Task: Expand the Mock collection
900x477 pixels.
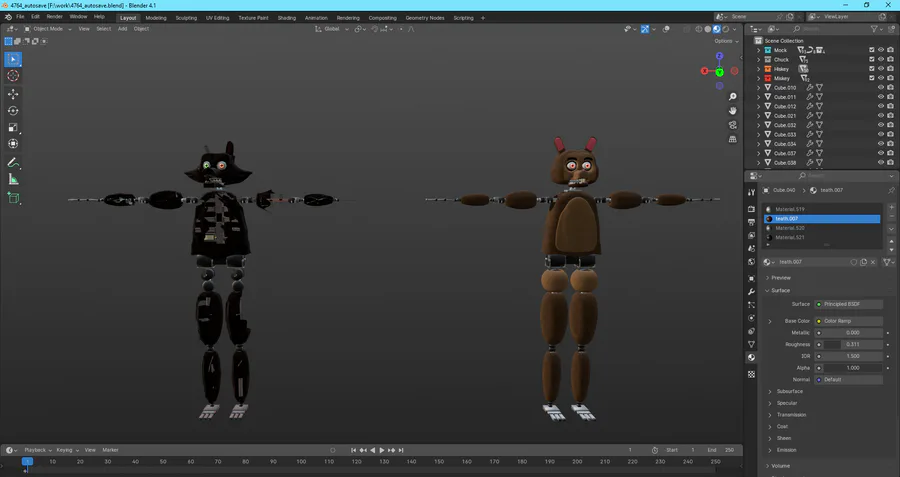Action: click(759, 51)
